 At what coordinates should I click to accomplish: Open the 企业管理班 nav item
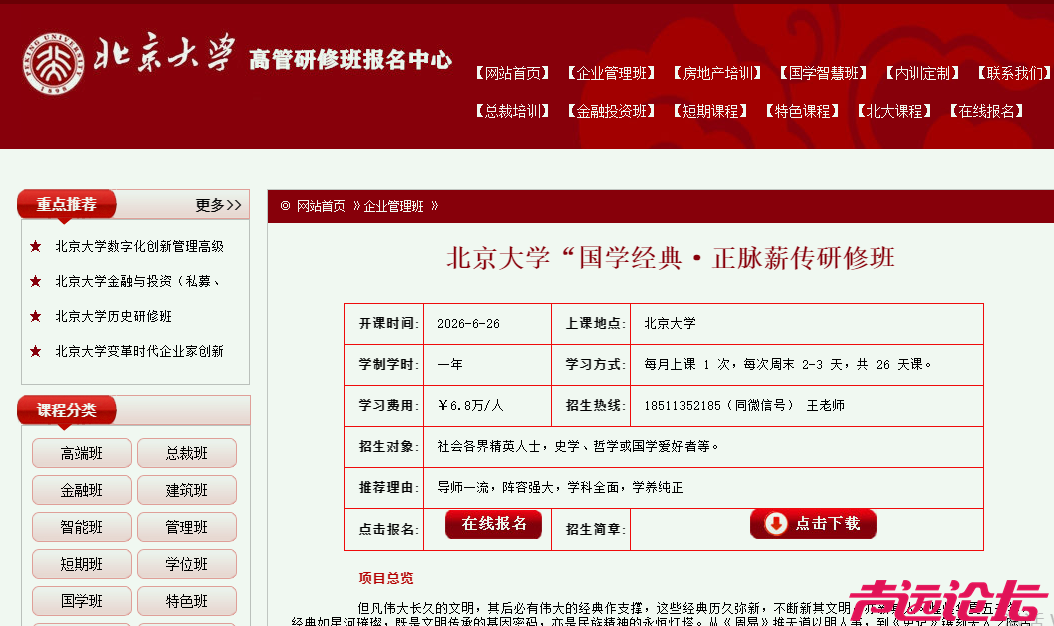pos(611,73)
